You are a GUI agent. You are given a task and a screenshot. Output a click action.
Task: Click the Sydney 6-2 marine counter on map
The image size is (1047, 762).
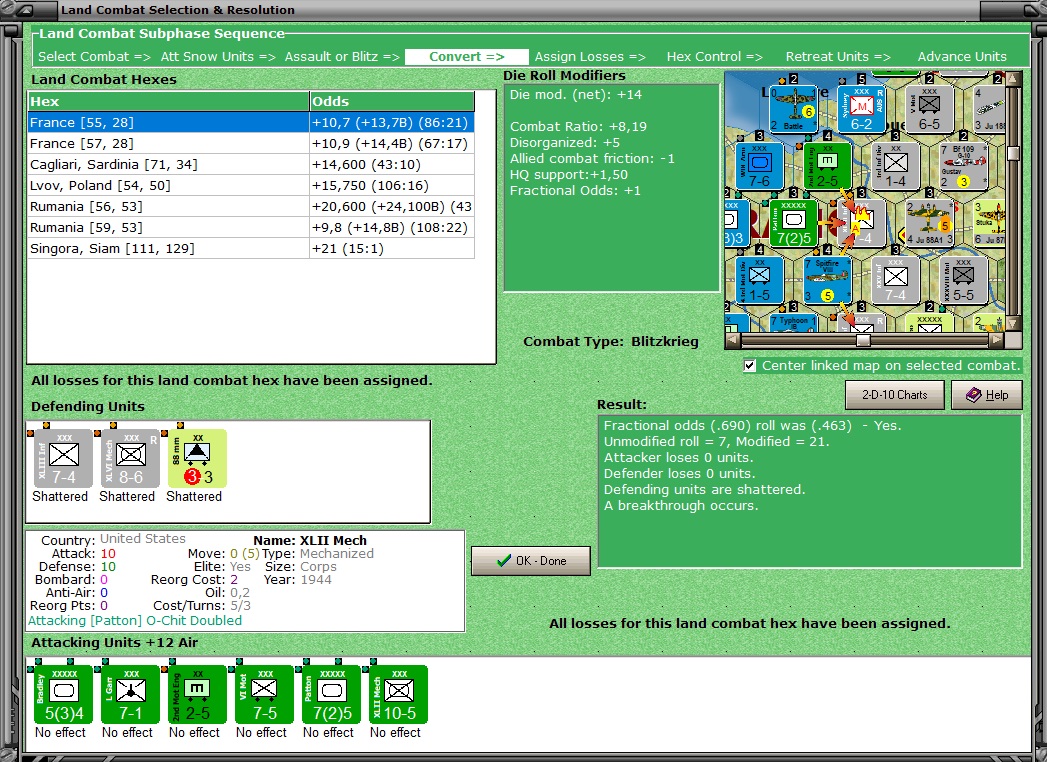tap(861, 109)
